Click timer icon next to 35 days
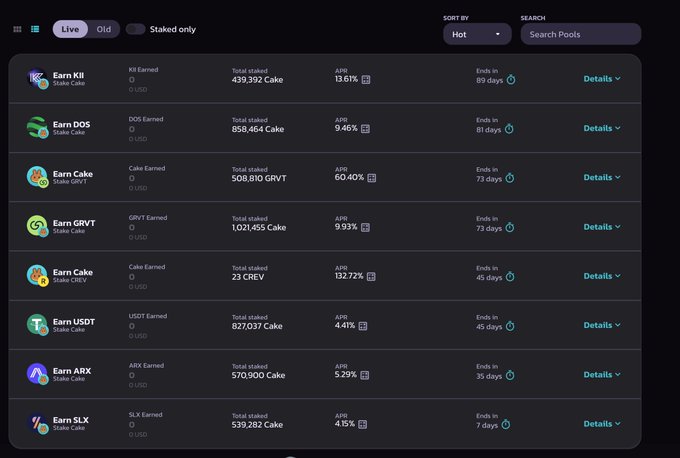This screenshot has width=680, height=458. (x=510, y=375)
